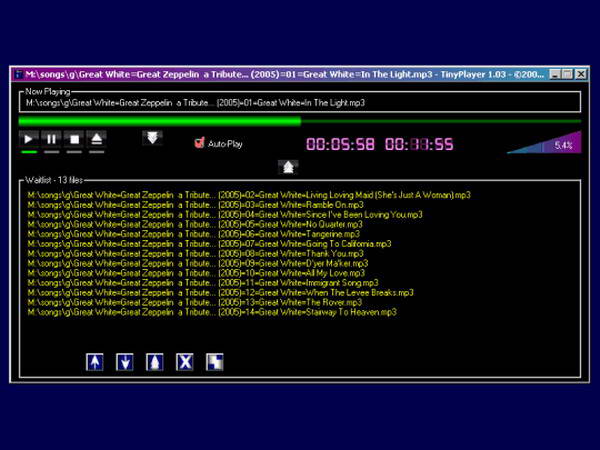This screenshot has height=450, width=600.
Task: Select 02 Living Loving Maid in waitlist
Action: point(249,195)
